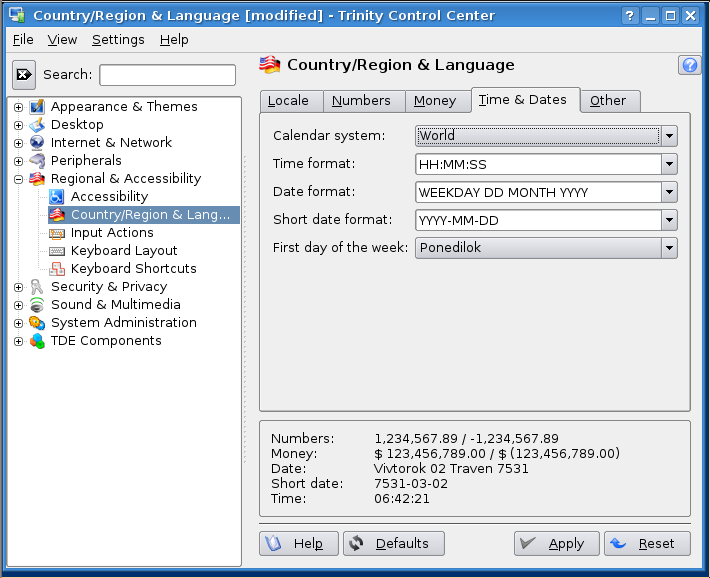
Task: Open the Date format combo box arrow
Action: pos(669,193)
